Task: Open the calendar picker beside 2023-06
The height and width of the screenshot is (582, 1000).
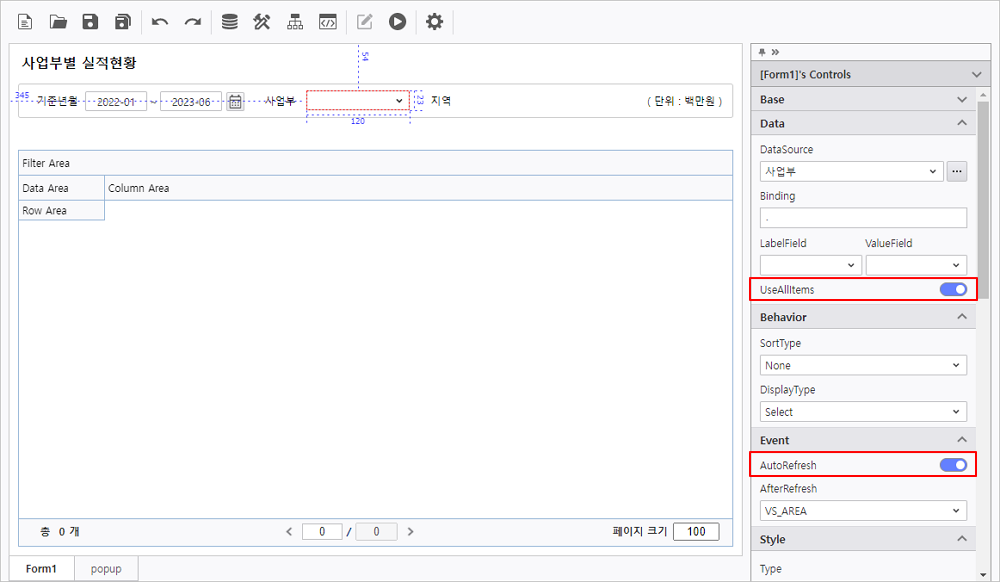Action: coord(235,101)
